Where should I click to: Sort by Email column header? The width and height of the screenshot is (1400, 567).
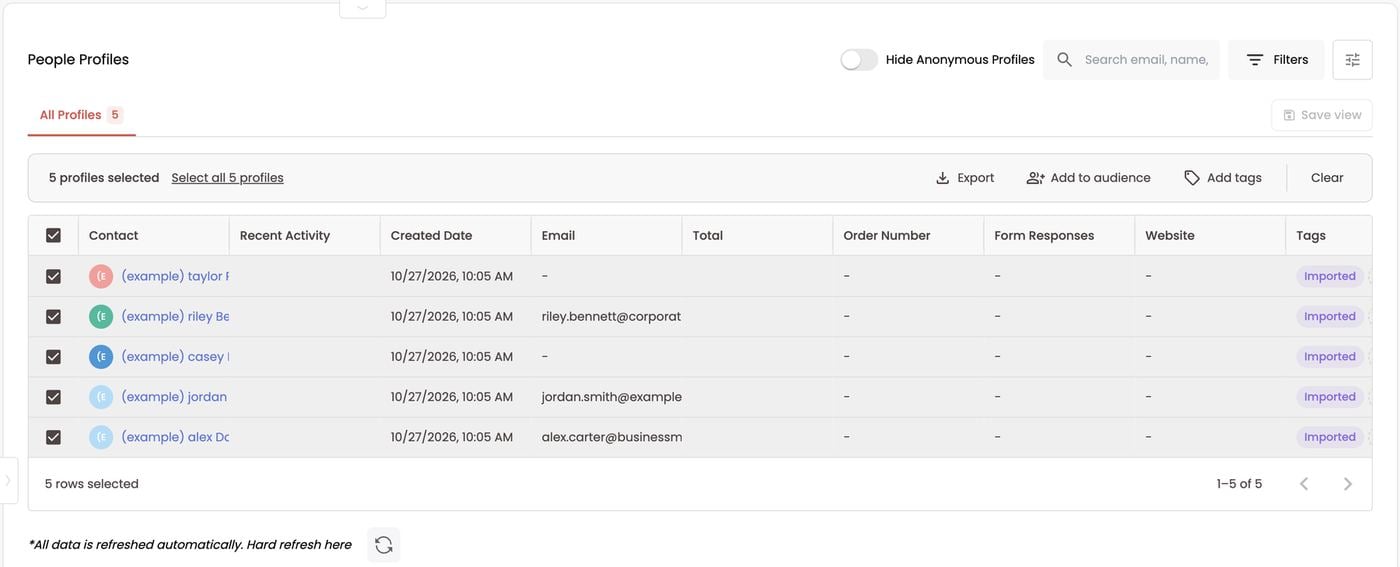558,236
